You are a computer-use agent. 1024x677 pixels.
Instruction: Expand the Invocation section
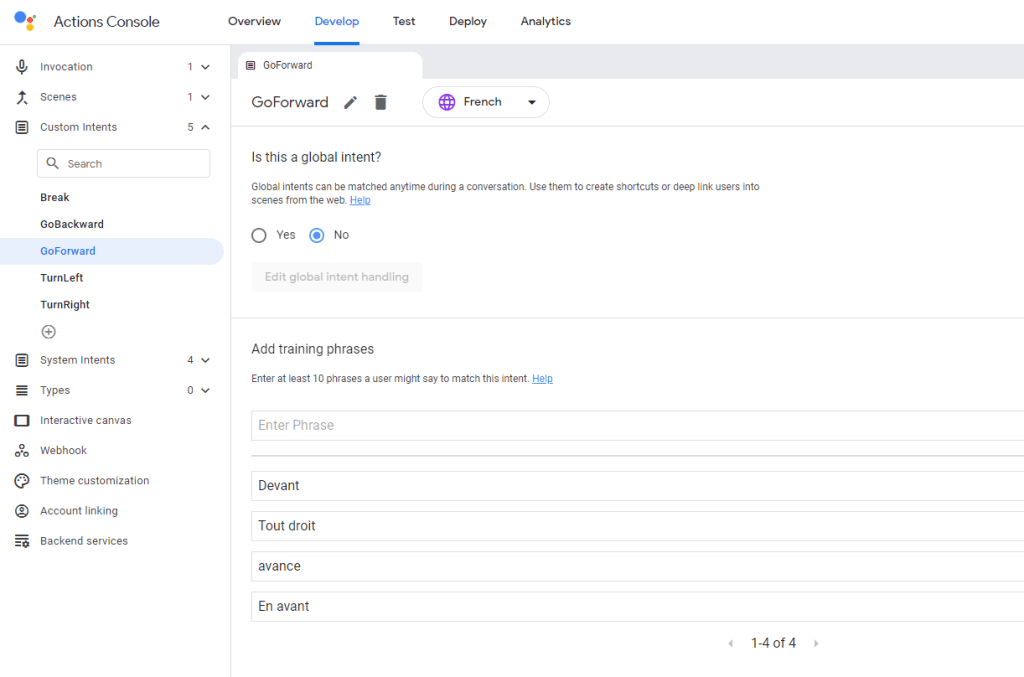click(x=205, y=67)
